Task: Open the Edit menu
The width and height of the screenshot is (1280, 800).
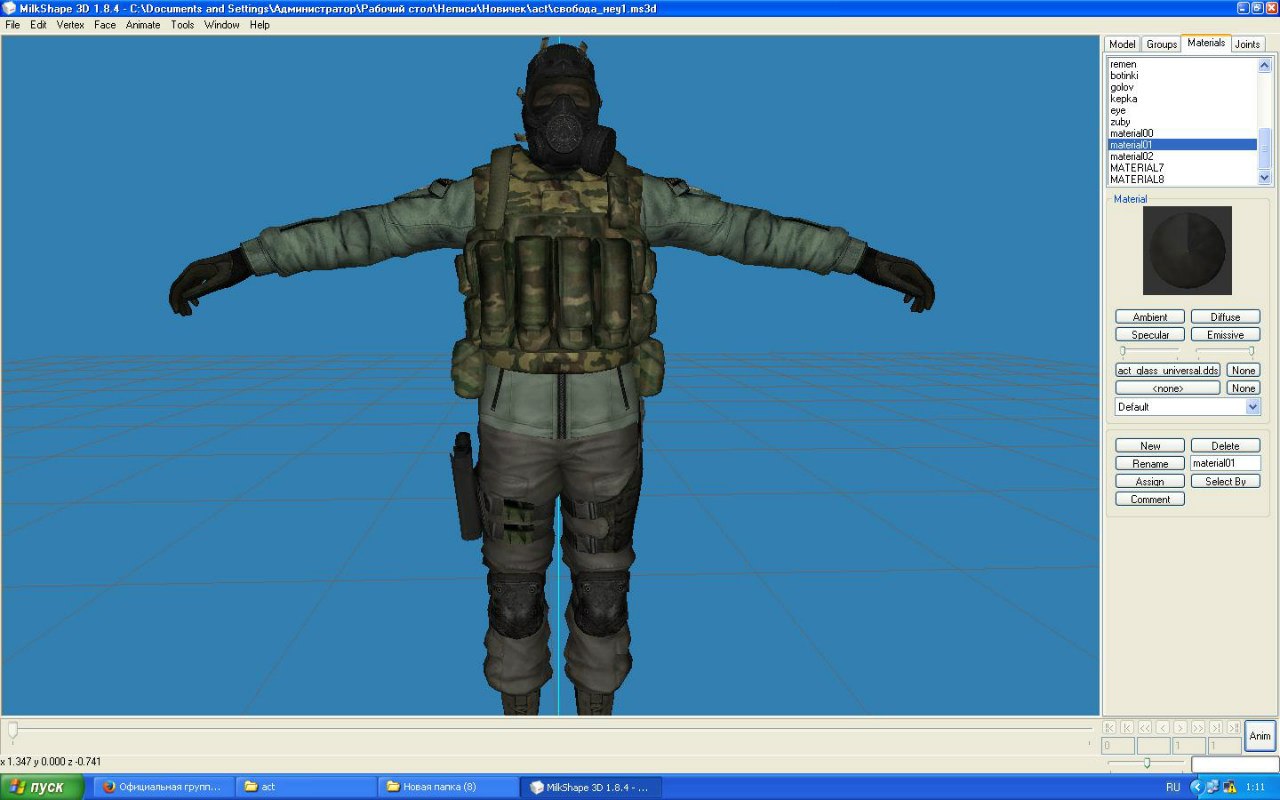Action: (38, 25)
